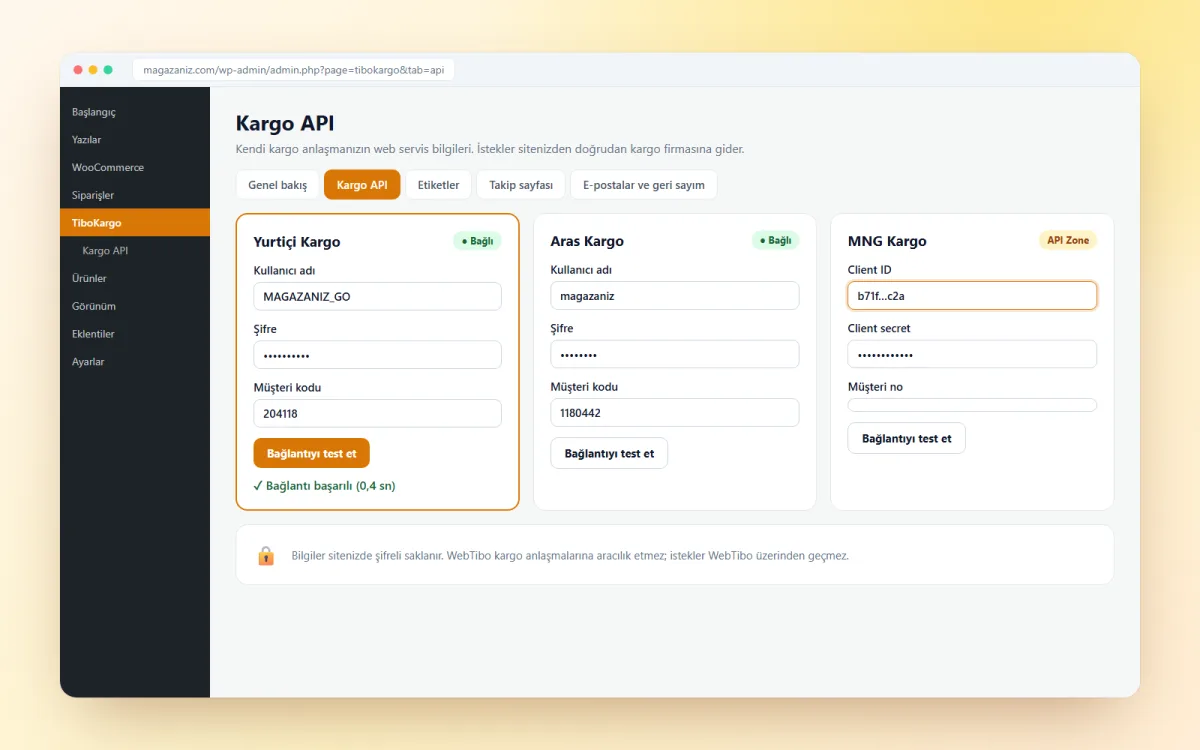Click the lock icon in the info banner
The width and height of the screenshot is (1200, 750).
click(x=266, y=555)
